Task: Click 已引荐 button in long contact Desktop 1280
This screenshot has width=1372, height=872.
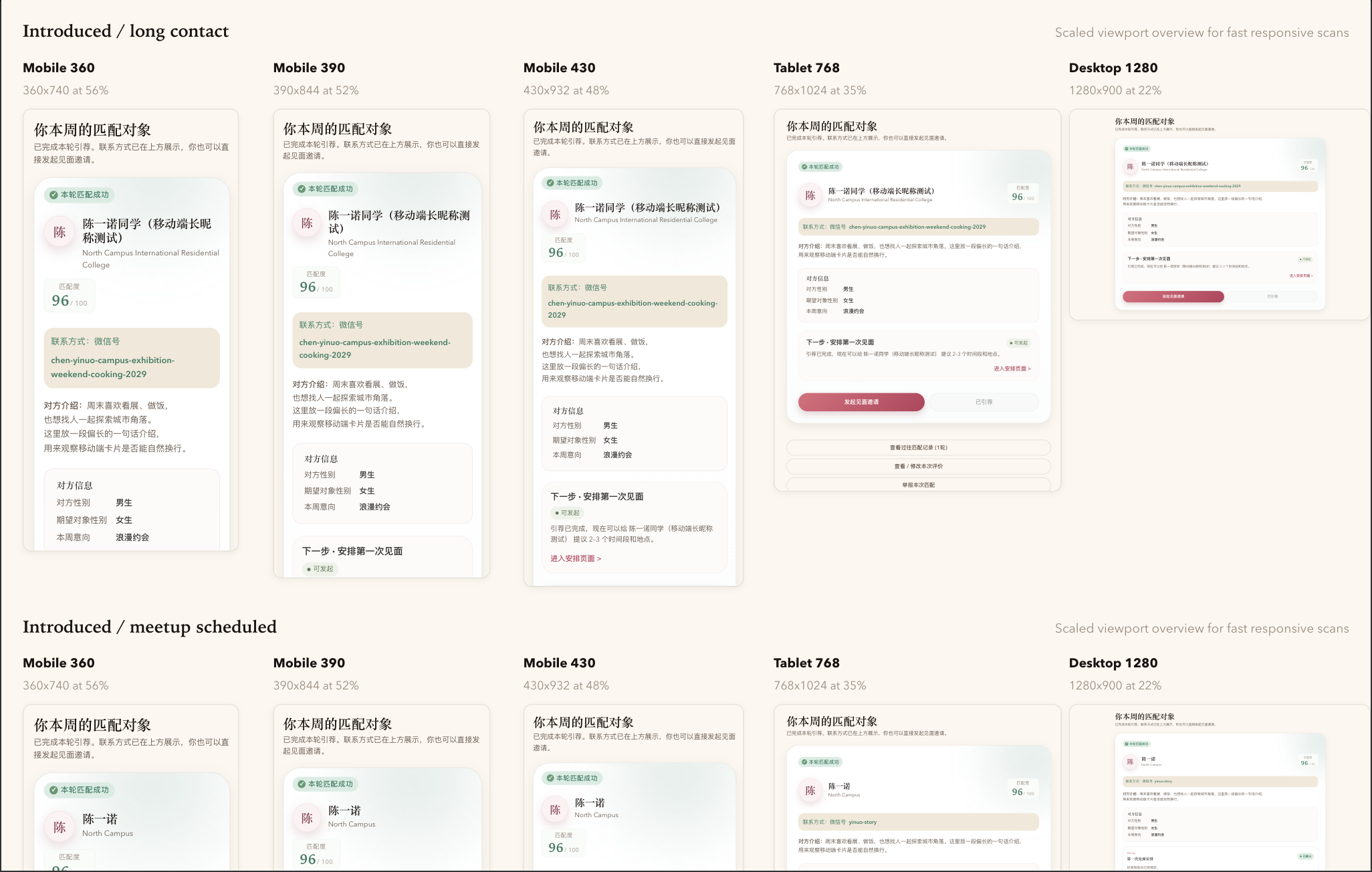Action: pyautogui.click(x=1272, y=296)
